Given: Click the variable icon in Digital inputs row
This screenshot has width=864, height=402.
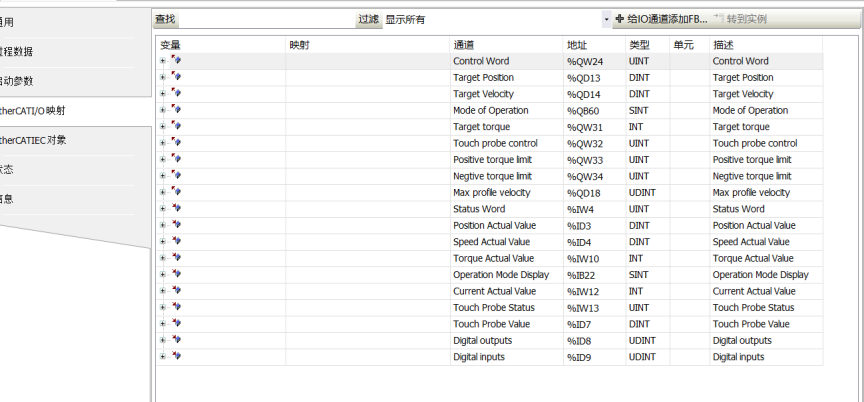Looking at the screenshot, I should pyautogui.click(x=176, y=356).
